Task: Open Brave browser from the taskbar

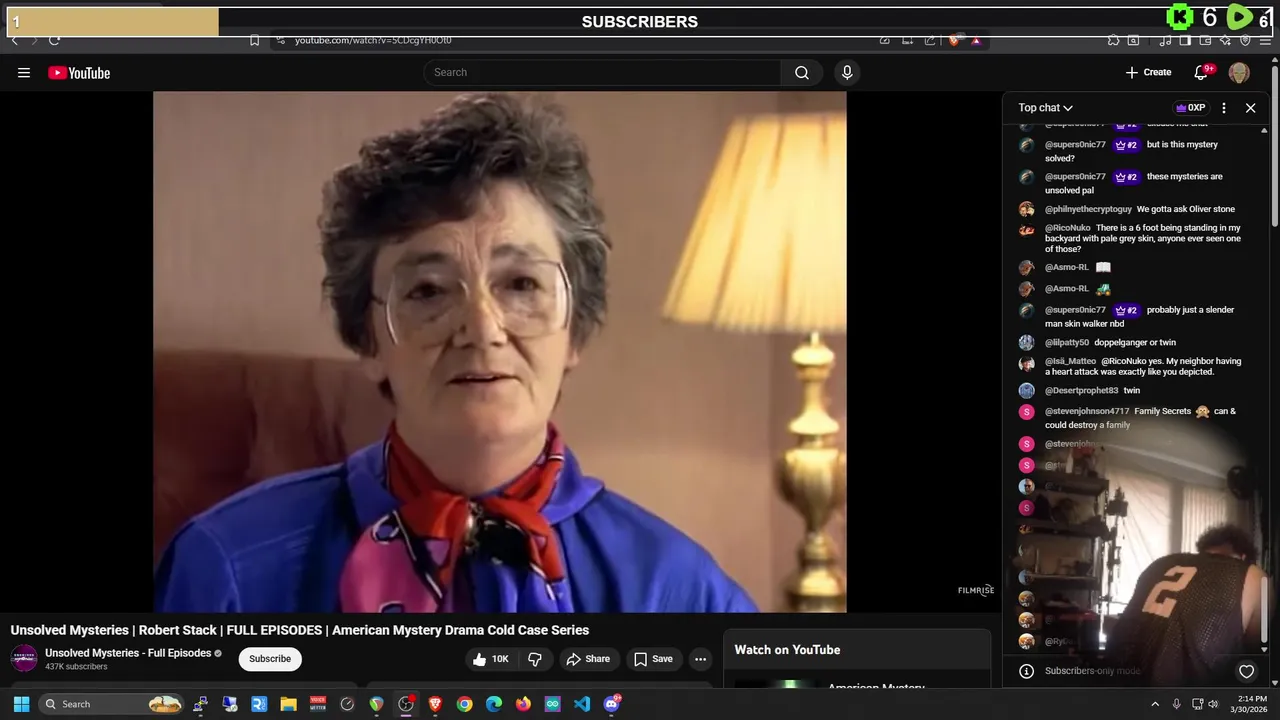Action: (x=435, y=704)
